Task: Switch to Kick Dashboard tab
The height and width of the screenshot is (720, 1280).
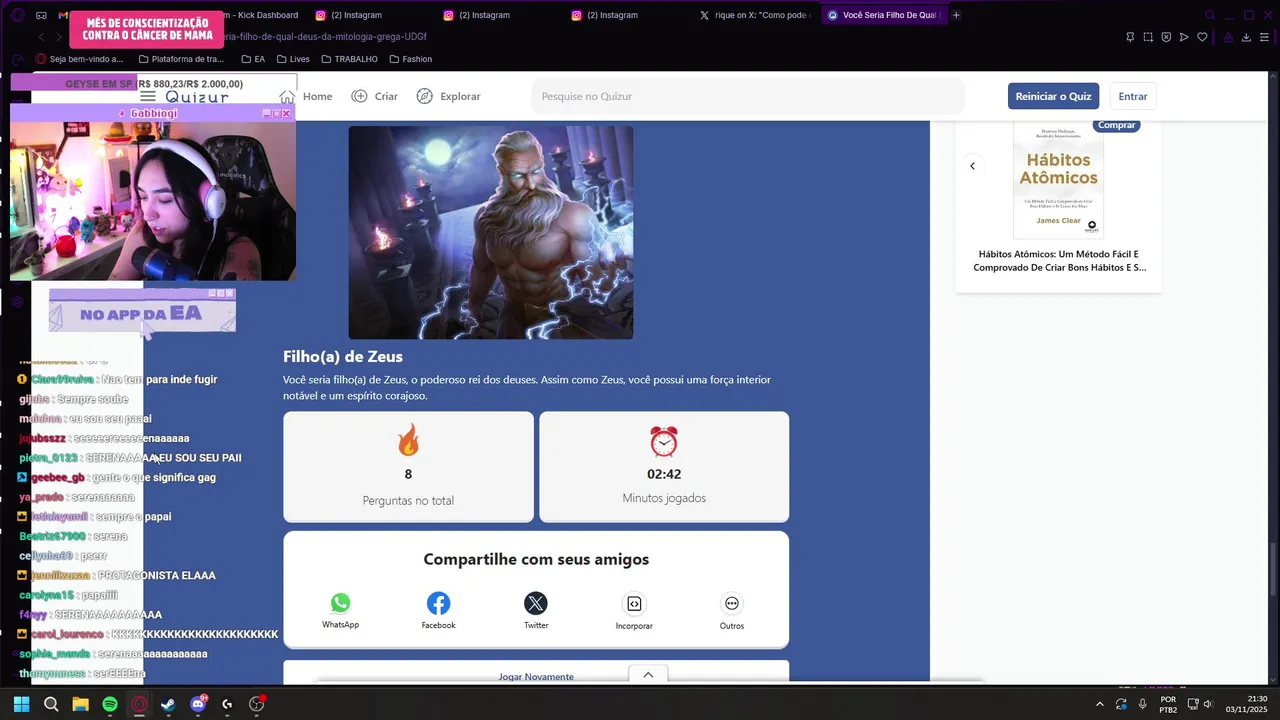Action: pyautogui.click(x=260, y=15)
